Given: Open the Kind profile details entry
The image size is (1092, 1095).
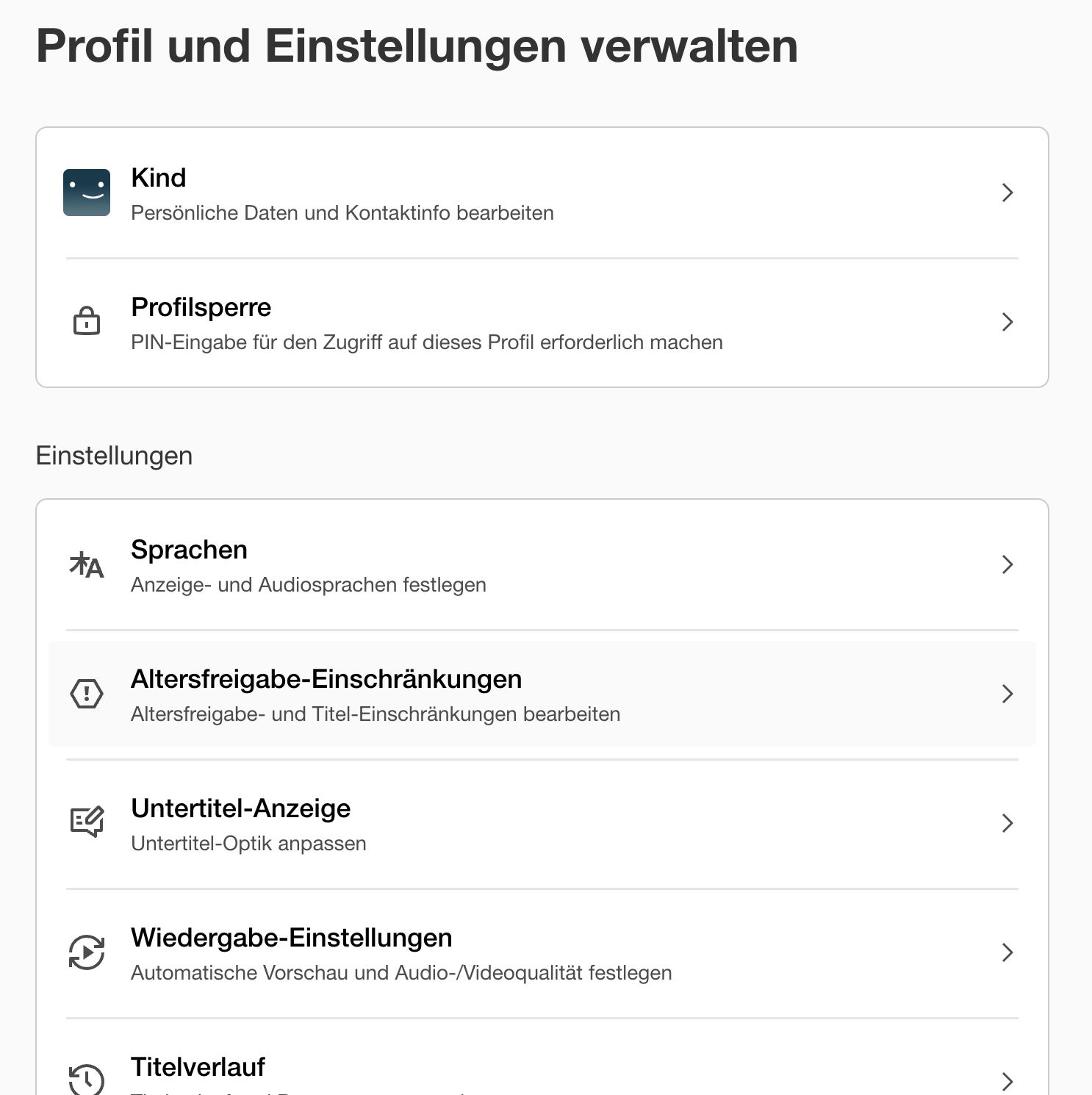Looking at the screenshot, I should (542, 193).
